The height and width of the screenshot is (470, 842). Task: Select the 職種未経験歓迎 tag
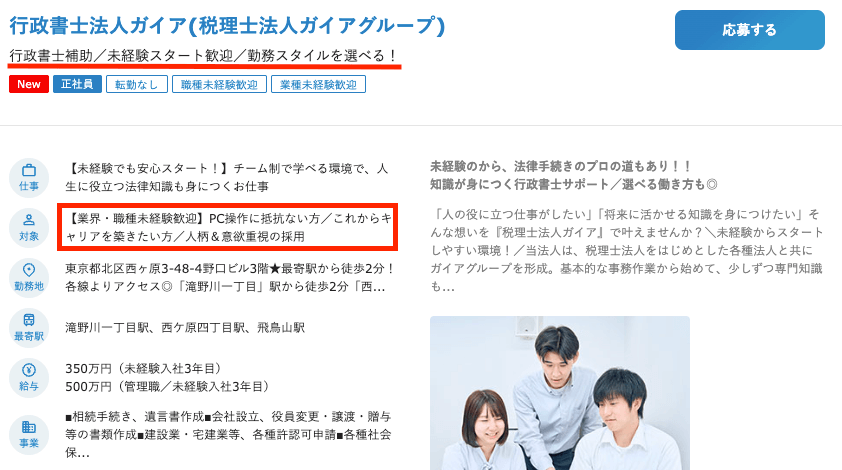[219, 84]
